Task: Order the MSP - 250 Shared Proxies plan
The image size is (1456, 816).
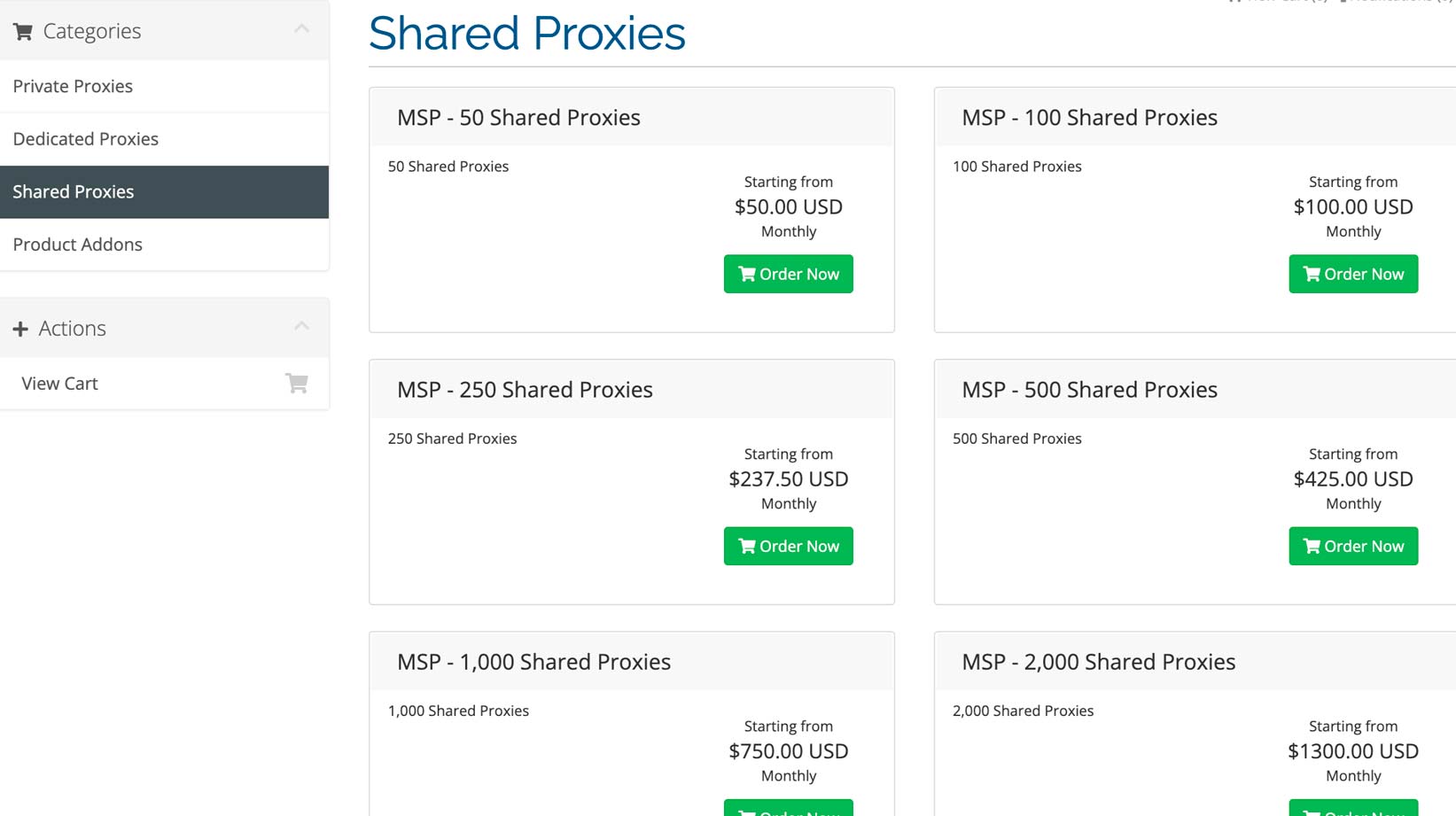Action: point(788,546)
